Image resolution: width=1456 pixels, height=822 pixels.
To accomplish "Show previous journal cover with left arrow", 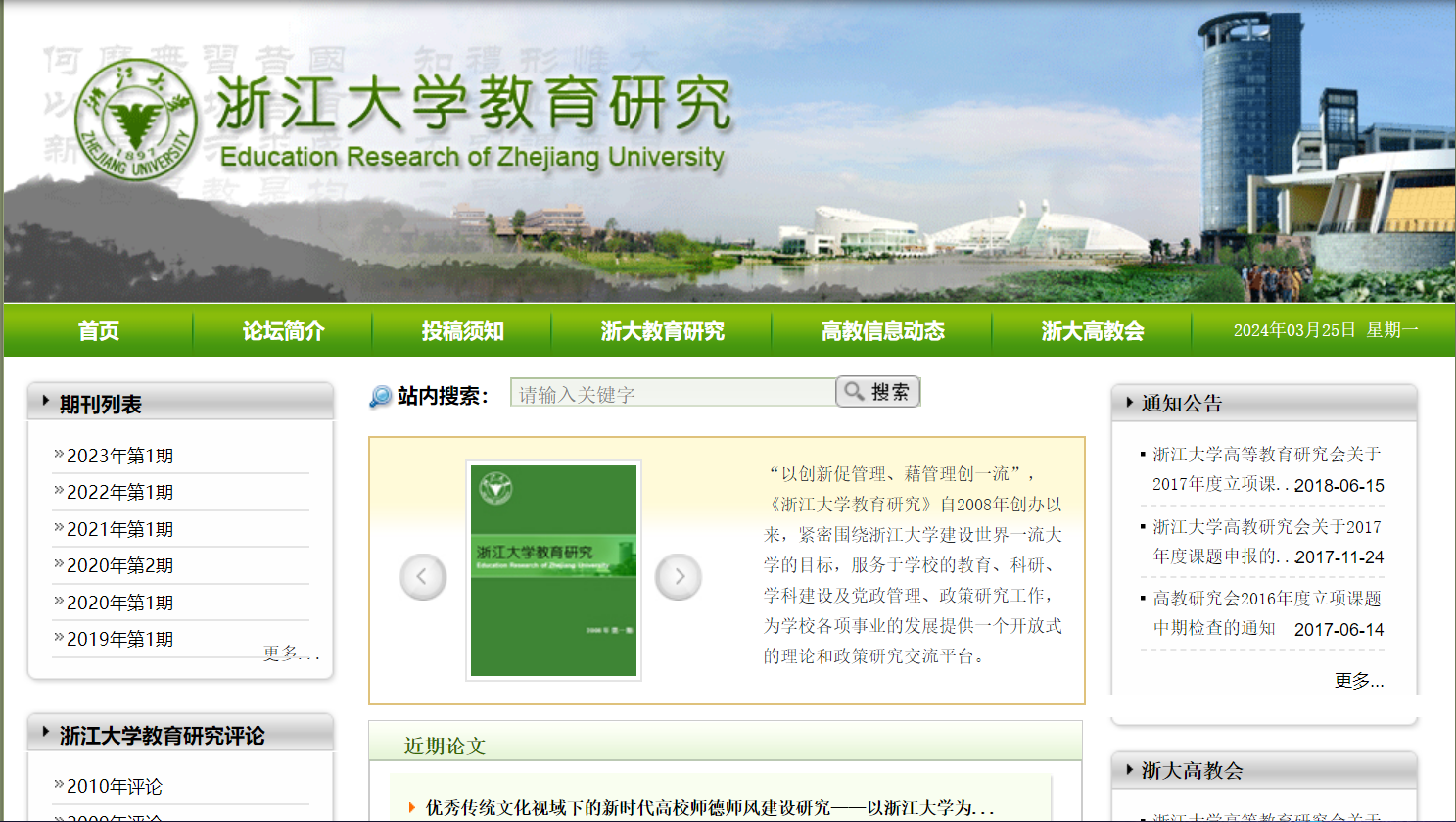I will [x=423, y=576].
